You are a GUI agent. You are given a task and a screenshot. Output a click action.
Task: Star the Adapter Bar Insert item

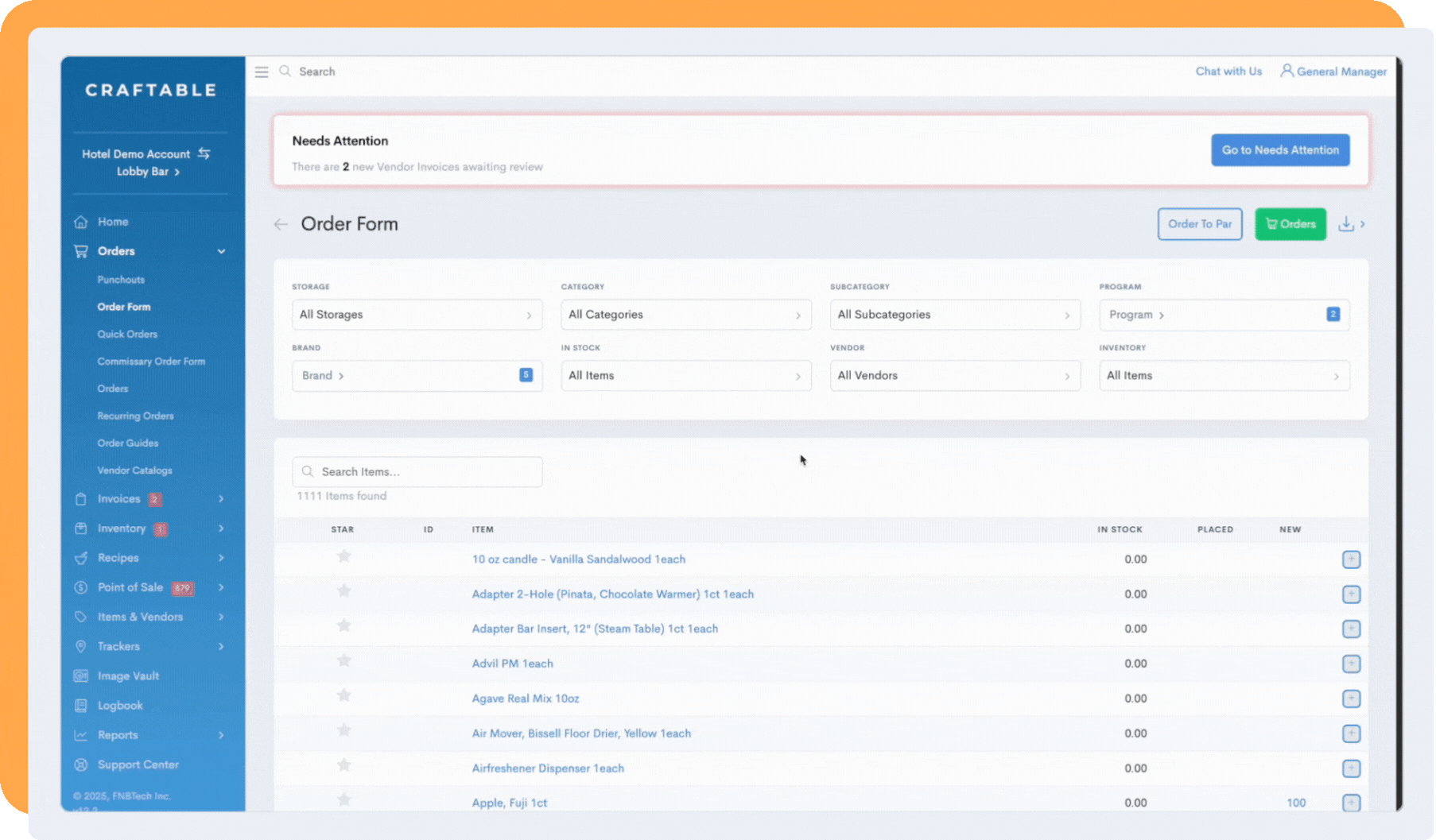tap(343, 625)
